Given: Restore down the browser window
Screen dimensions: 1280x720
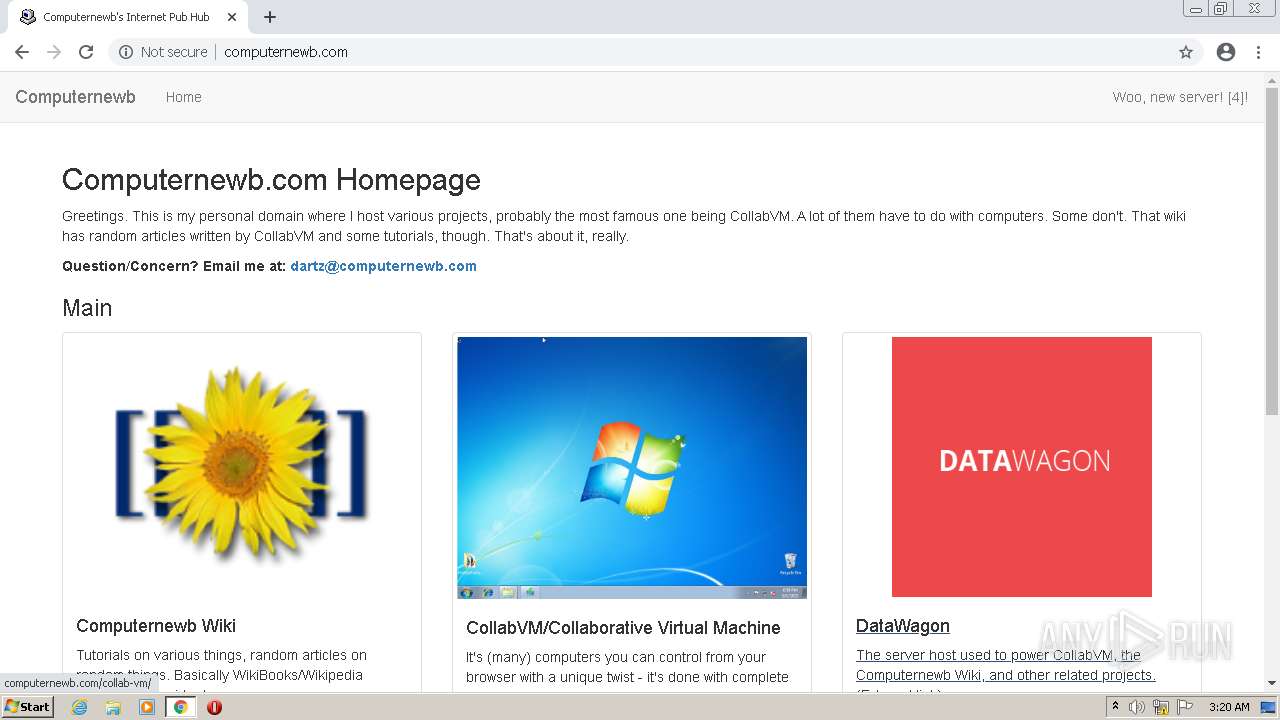Looking at the screenshot, I should point(1220,8).
